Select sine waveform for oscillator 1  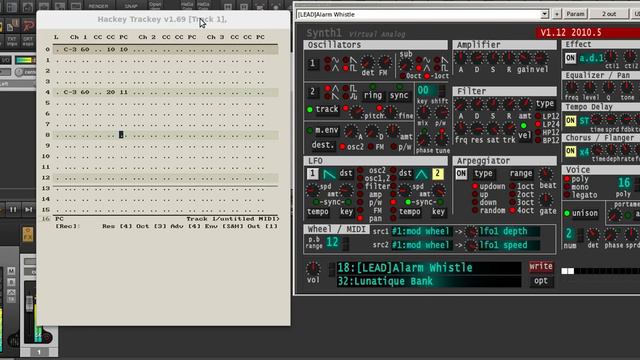tap(328, 60)
